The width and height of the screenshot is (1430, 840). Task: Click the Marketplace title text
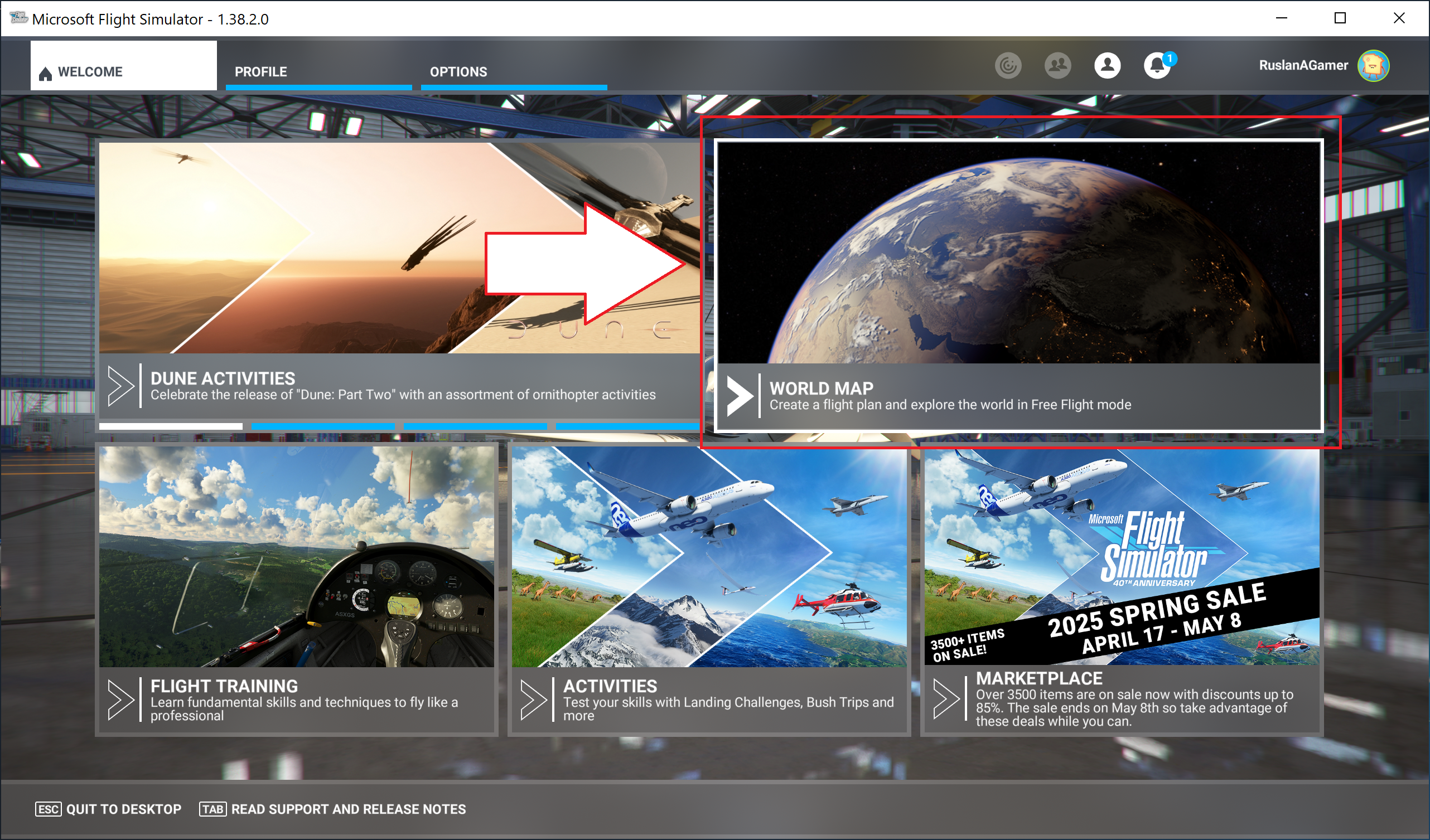(x=1039, y=678)
